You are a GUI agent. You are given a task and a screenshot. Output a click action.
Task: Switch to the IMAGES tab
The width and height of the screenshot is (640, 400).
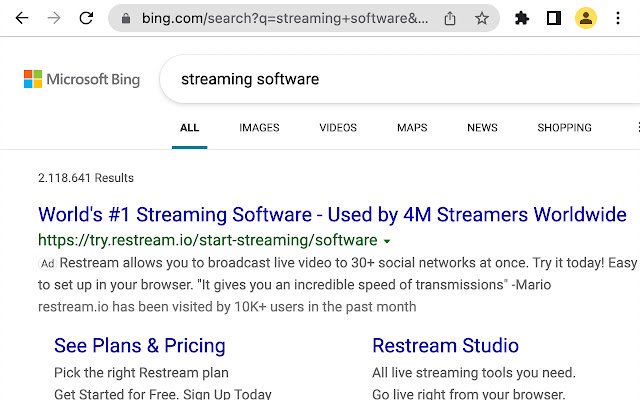click(x=260, y=128)
